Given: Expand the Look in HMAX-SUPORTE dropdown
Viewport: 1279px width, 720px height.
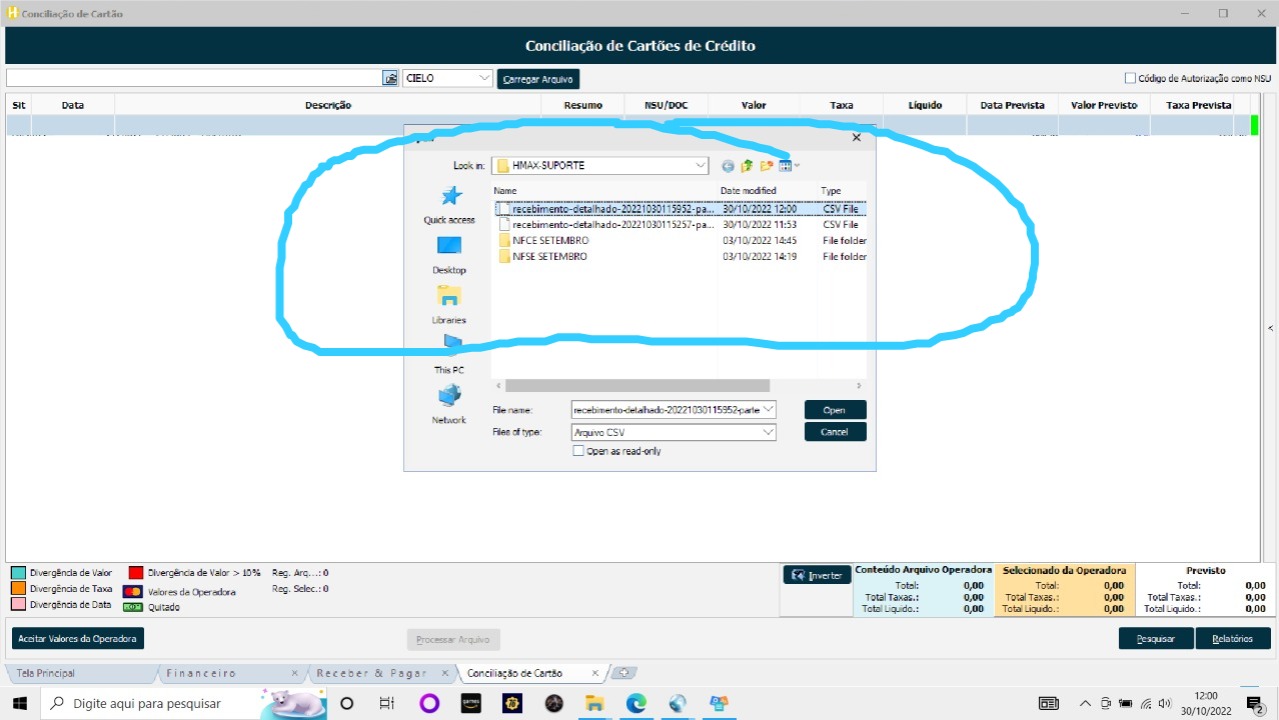Looking at the screenshot, I should click(x=700, y=165).
